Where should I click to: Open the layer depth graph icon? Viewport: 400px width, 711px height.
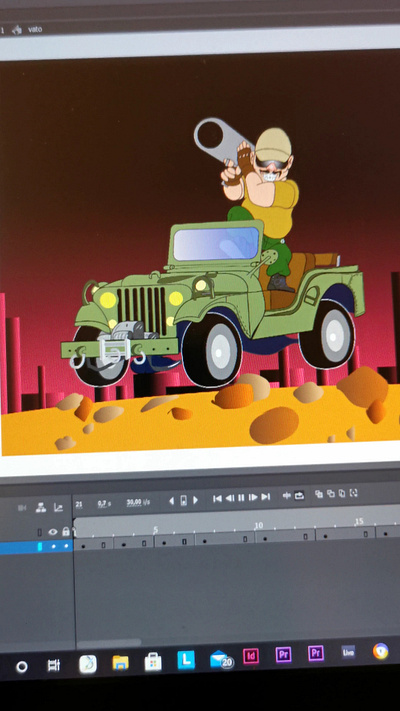coord(59,507)
